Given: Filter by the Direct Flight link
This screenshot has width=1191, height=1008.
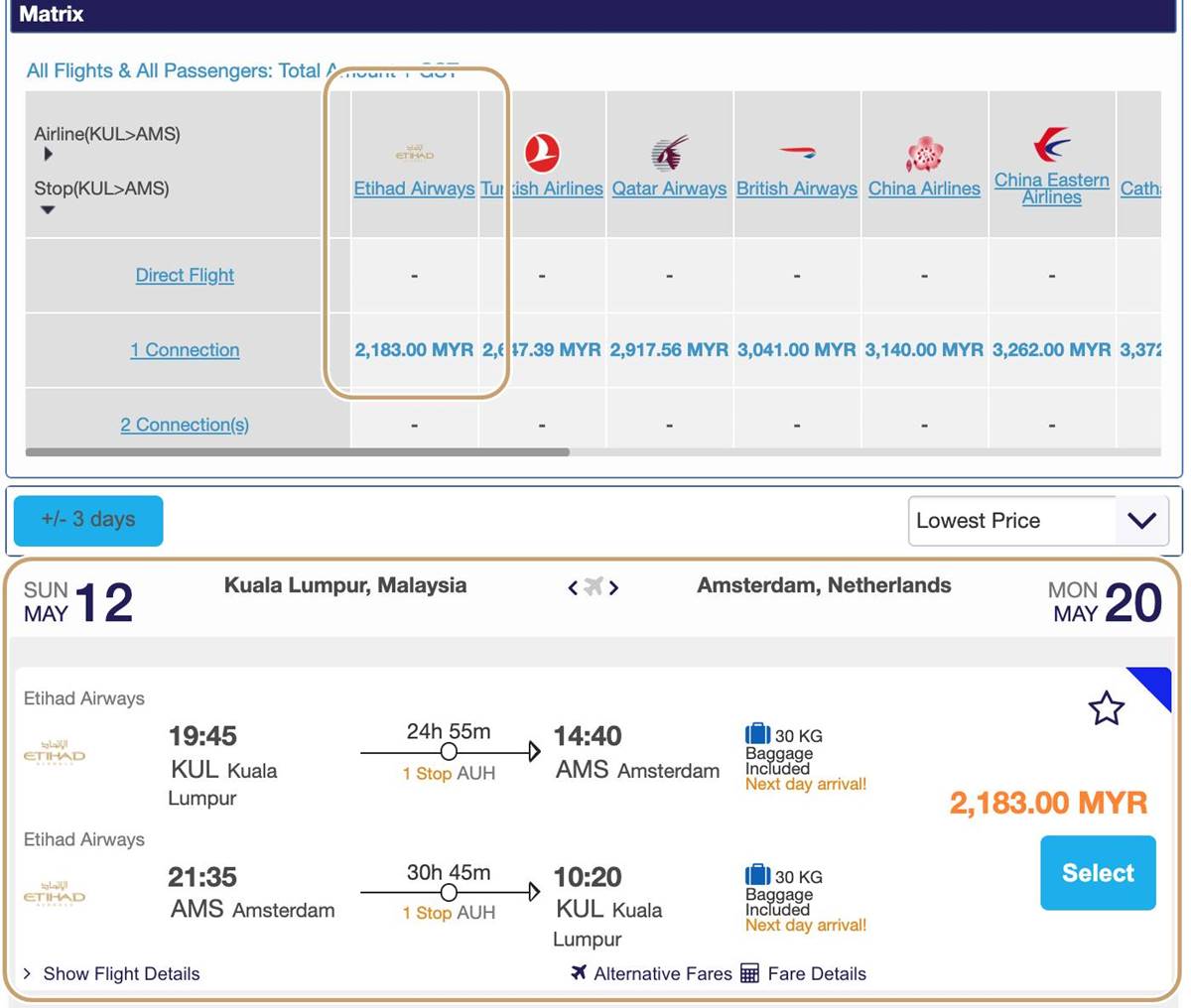Looking at the screenshot, I should (x=185, y=275).
